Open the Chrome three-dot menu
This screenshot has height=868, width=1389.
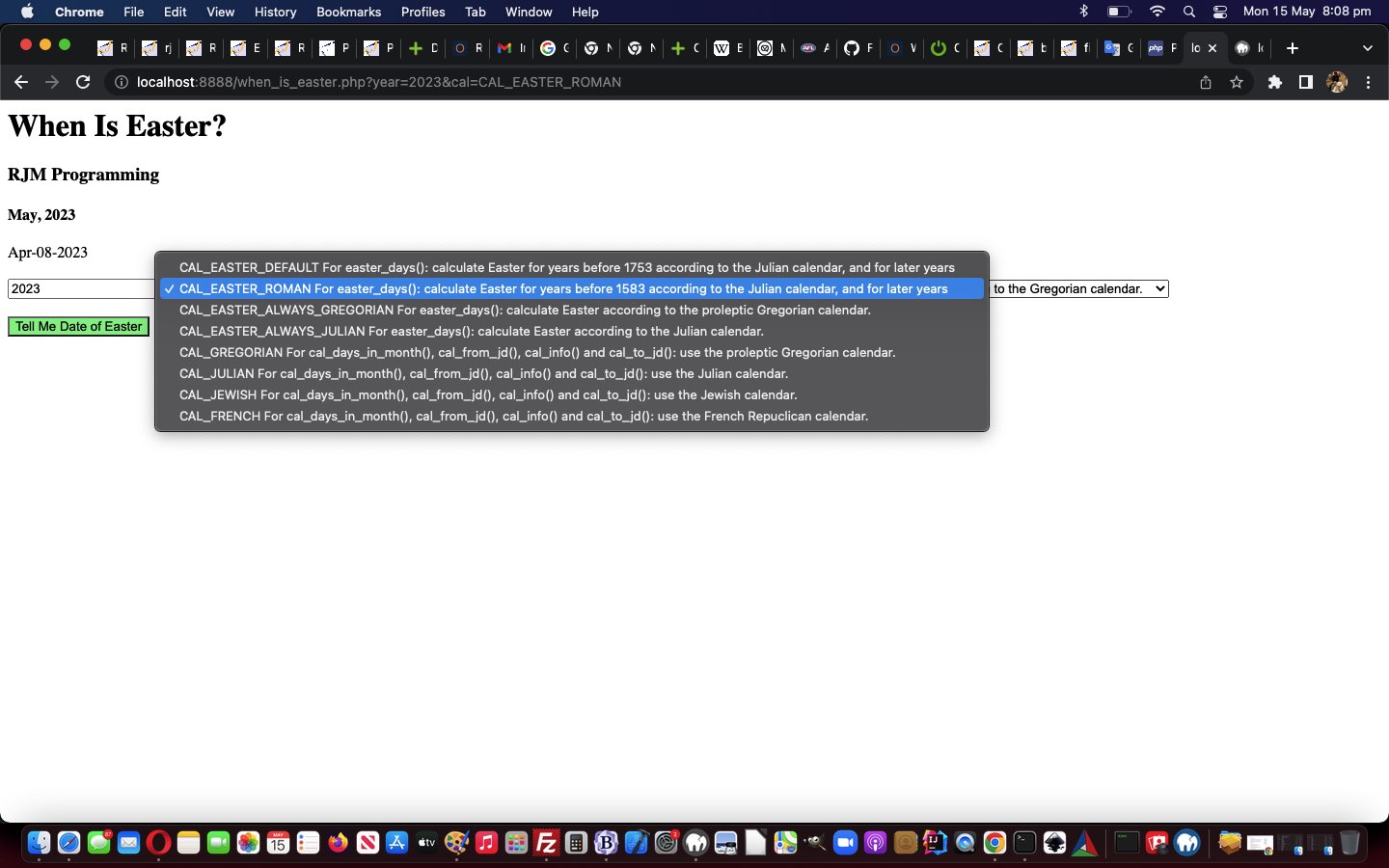[1368, 82]
